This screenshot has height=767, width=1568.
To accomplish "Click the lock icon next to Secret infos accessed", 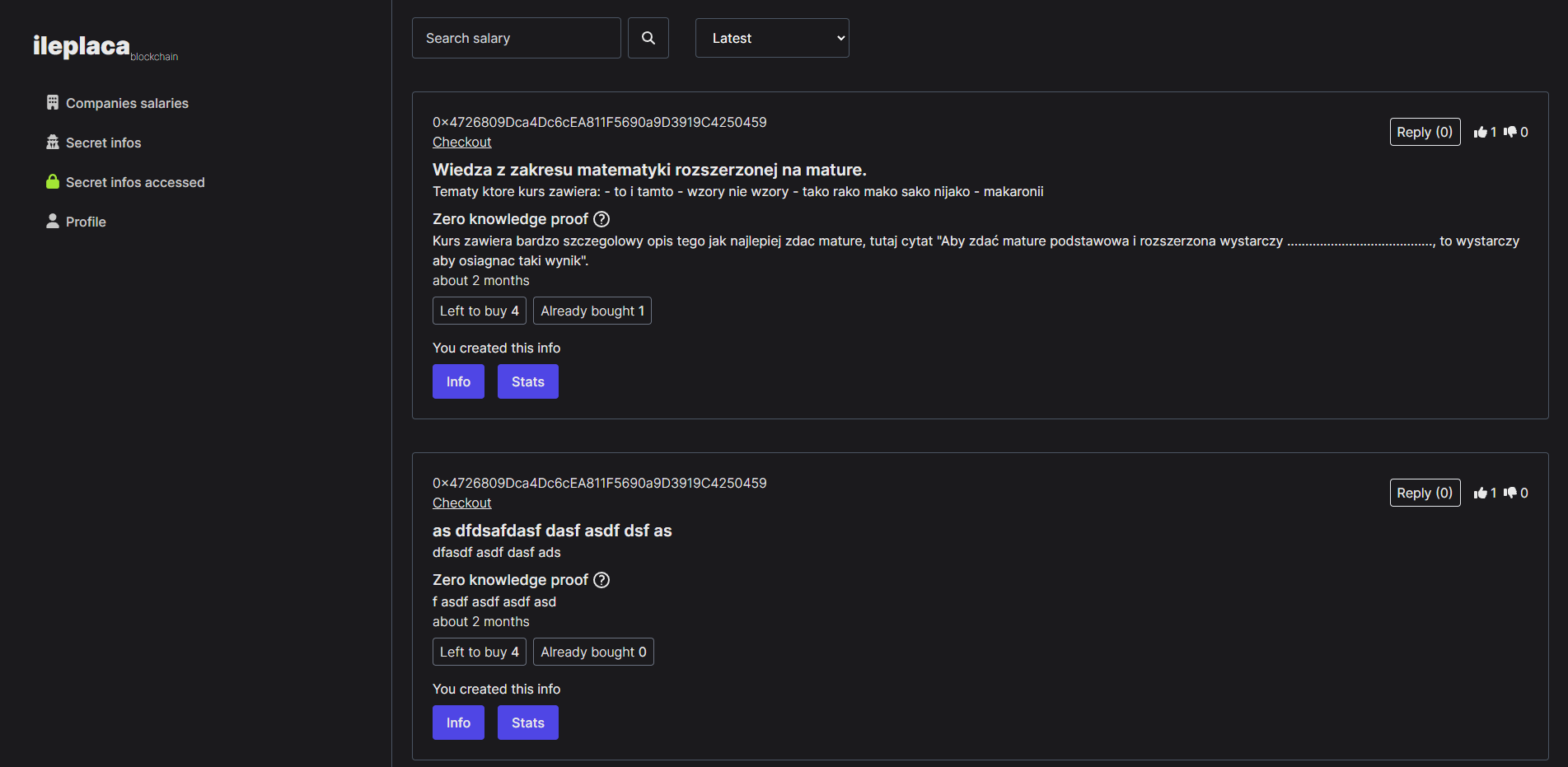I will [x=53, y=181].
